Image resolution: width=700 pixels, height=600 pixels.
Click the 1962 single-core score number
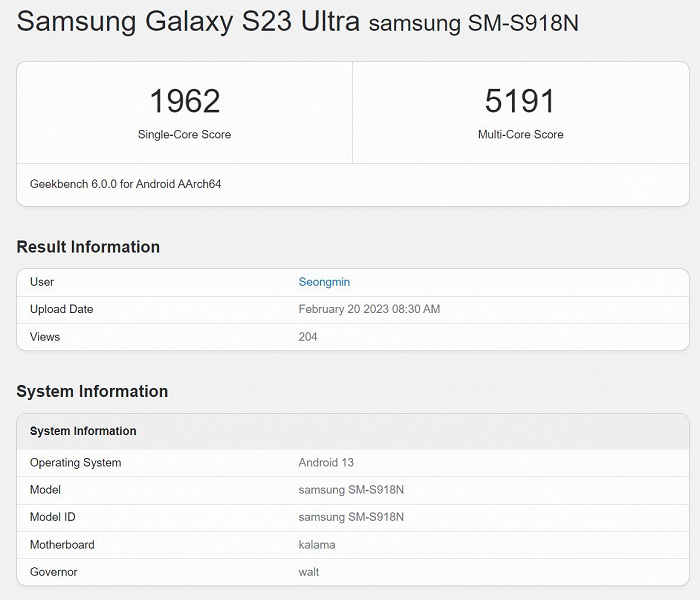coord(184,101)
